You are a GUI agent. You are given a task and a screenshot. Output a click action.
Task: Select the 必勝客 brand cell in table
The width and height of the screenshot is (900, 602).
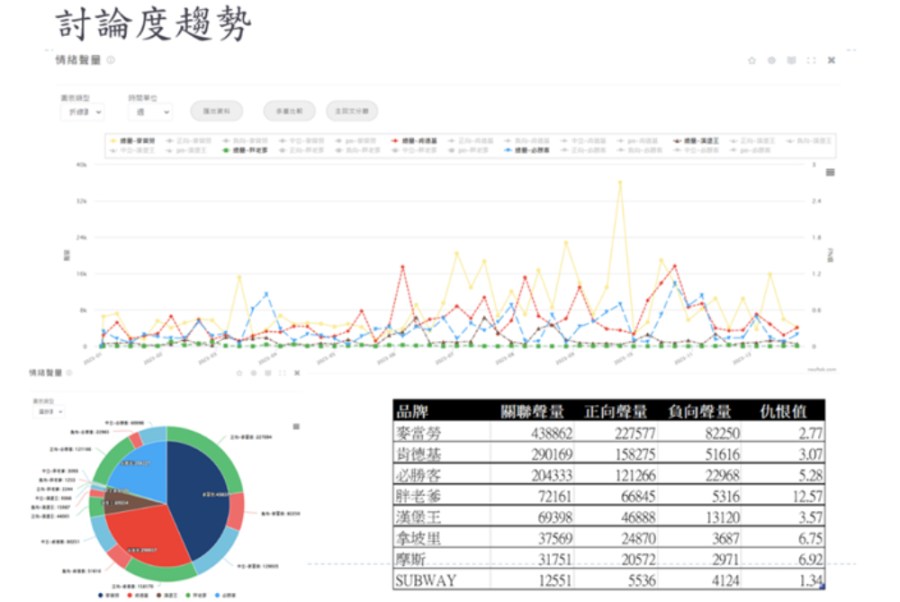pyautogui.click(x=442, y=475)
